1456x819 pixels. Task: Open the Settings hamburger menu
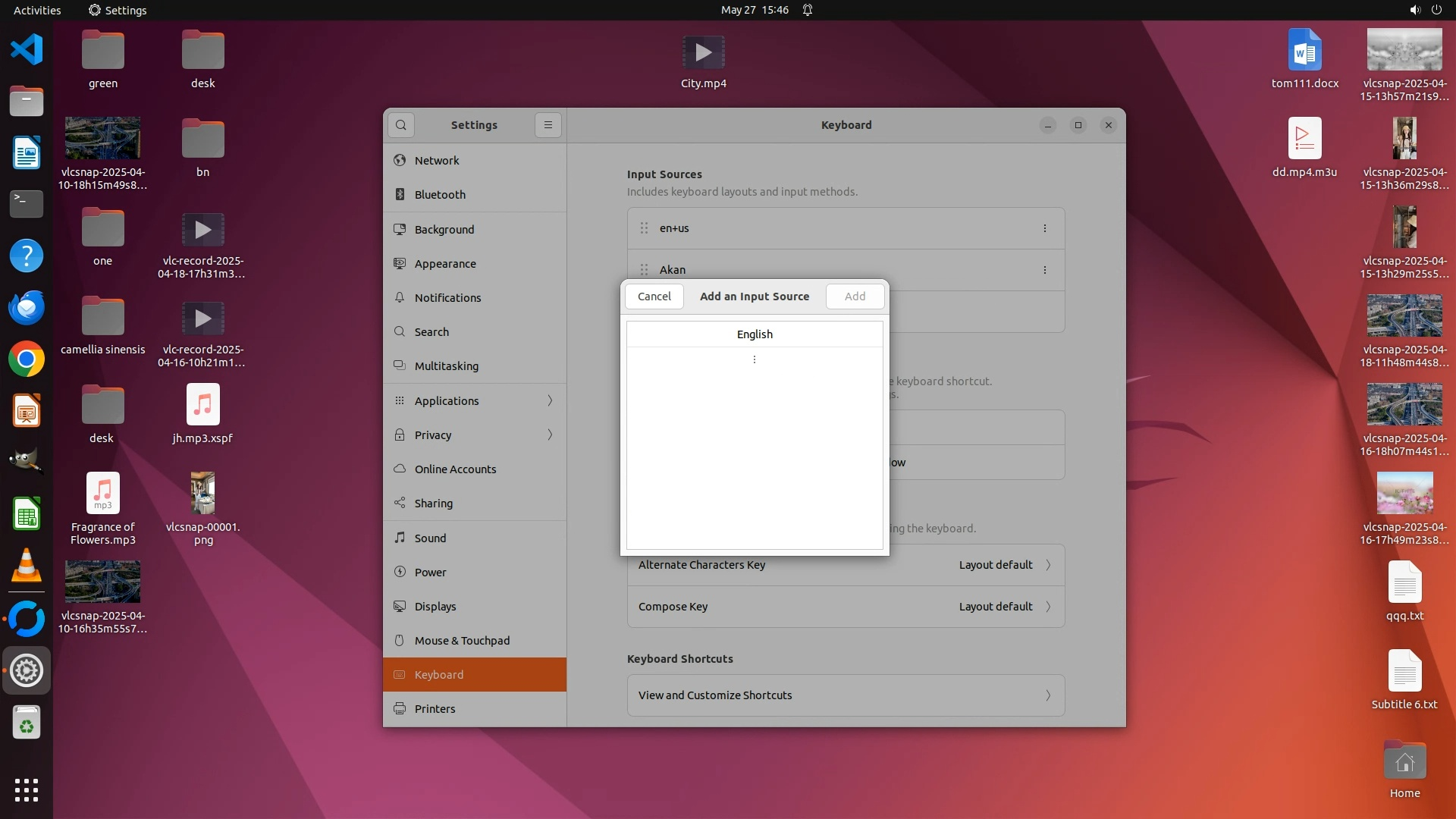pos(548,125)
